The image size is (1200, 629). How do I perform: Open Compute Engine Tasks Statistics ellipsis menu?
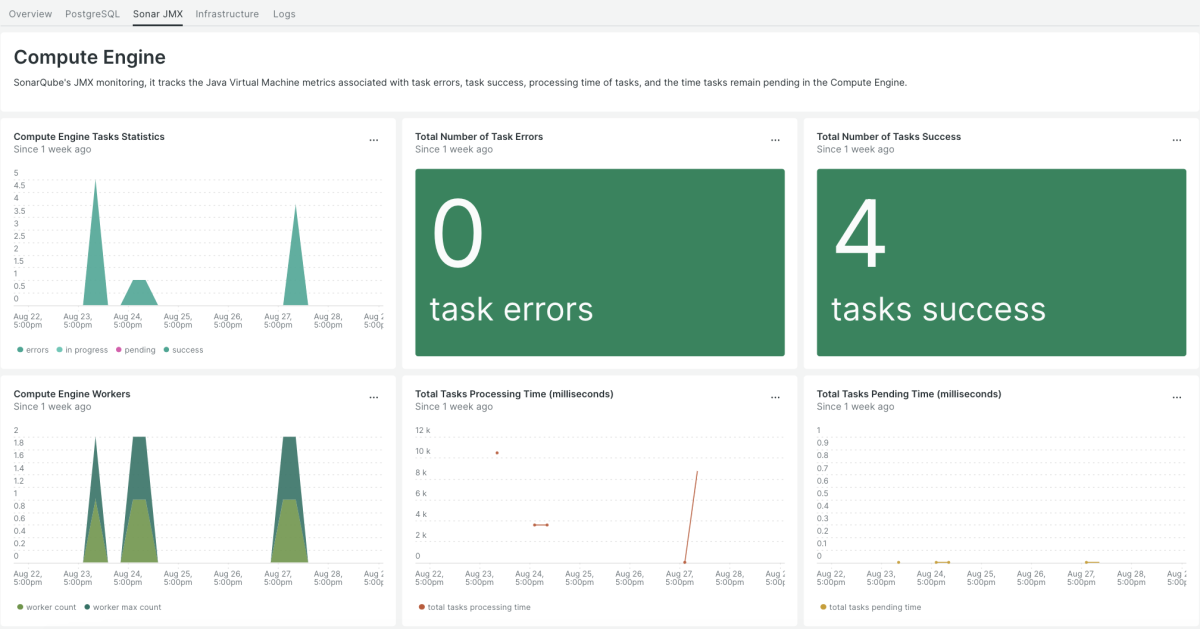click(374, 141)
